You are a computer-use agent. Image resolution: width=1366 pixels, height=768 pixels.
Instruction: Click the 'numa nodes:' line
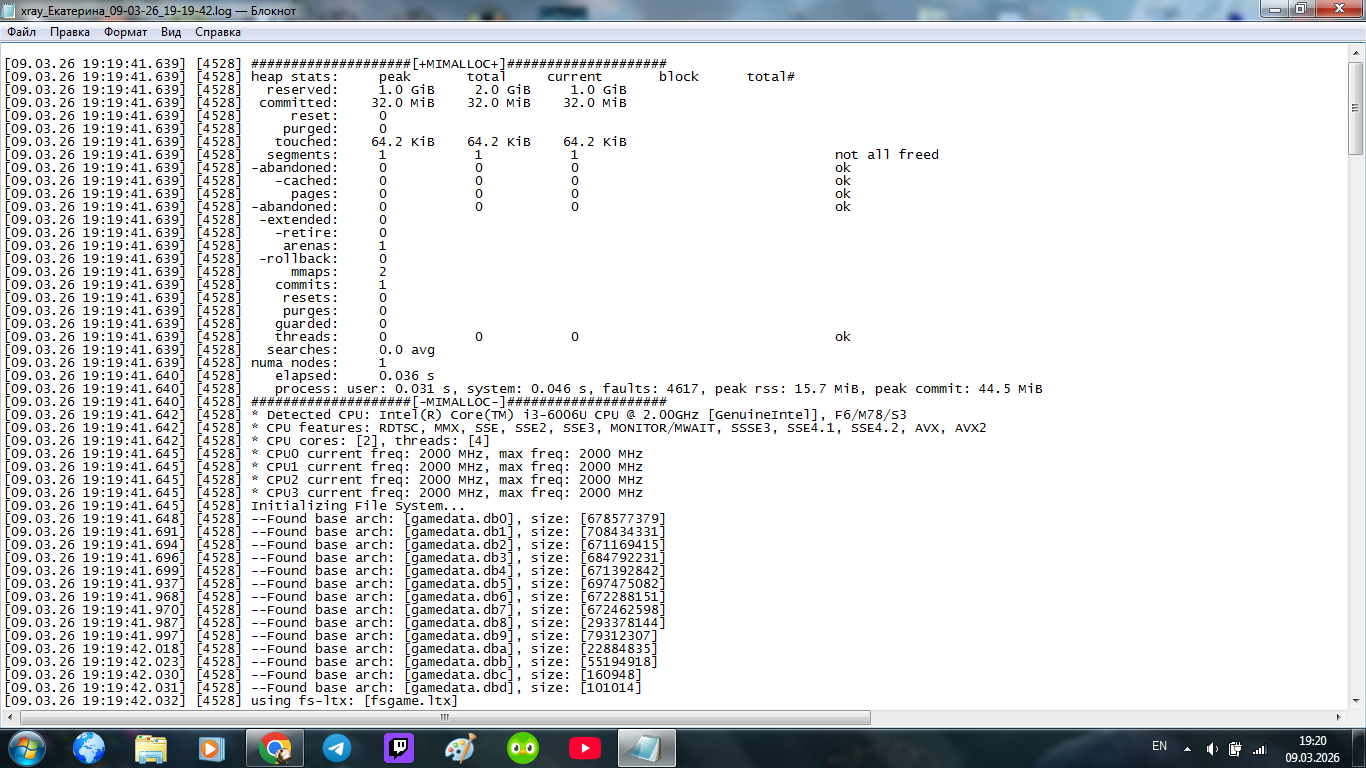point(196,362)
